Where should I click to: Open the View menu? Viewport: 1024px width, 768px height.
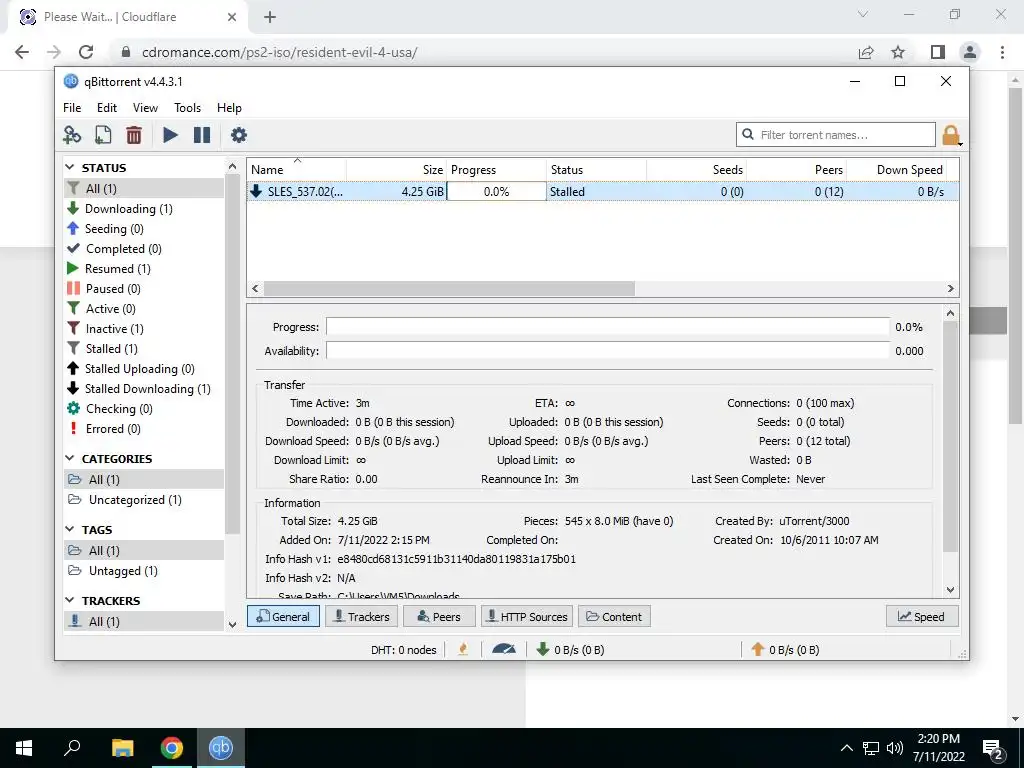145,108
